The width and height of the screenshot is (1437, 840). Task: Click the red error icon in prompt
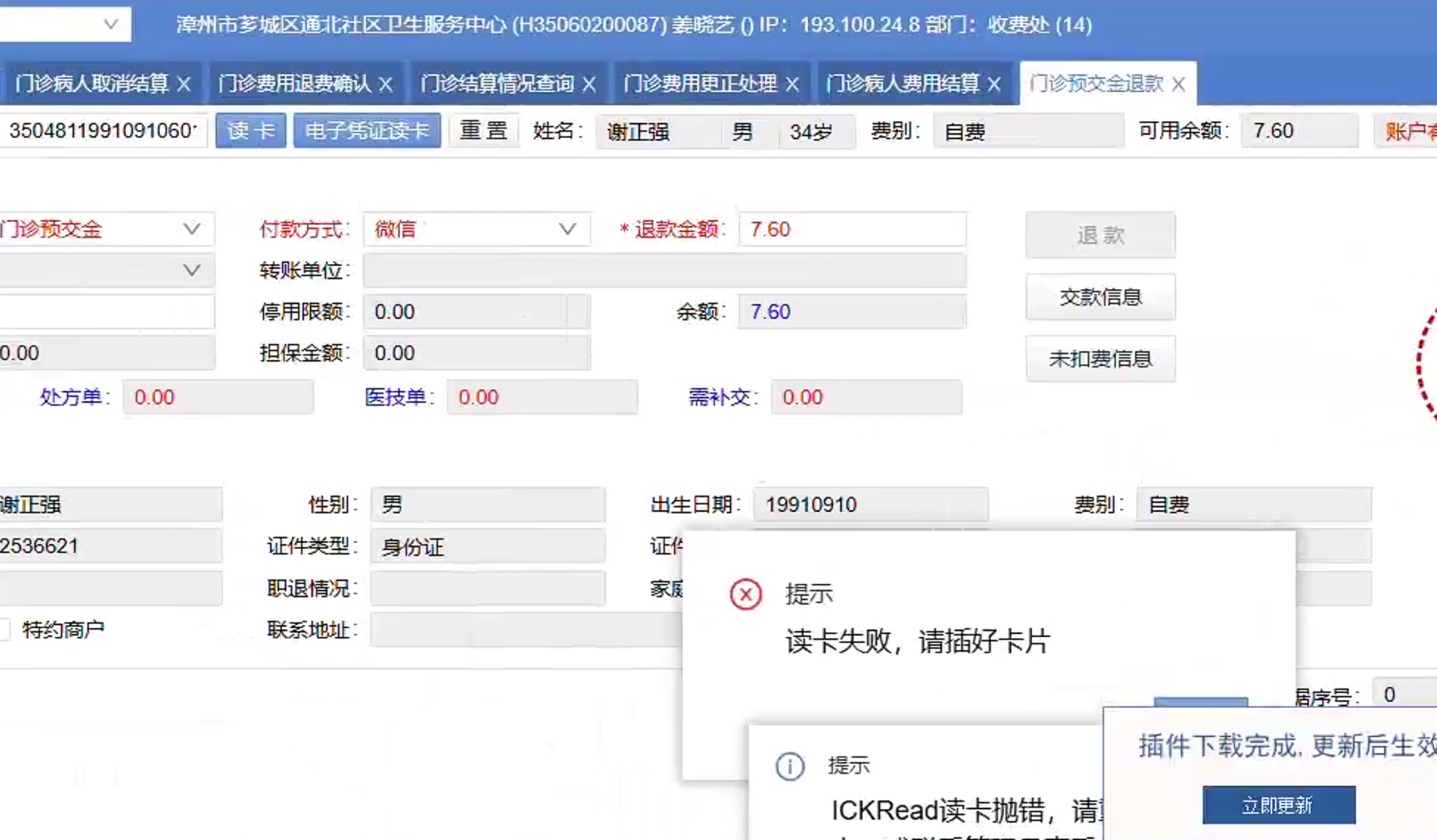point(745,594)
